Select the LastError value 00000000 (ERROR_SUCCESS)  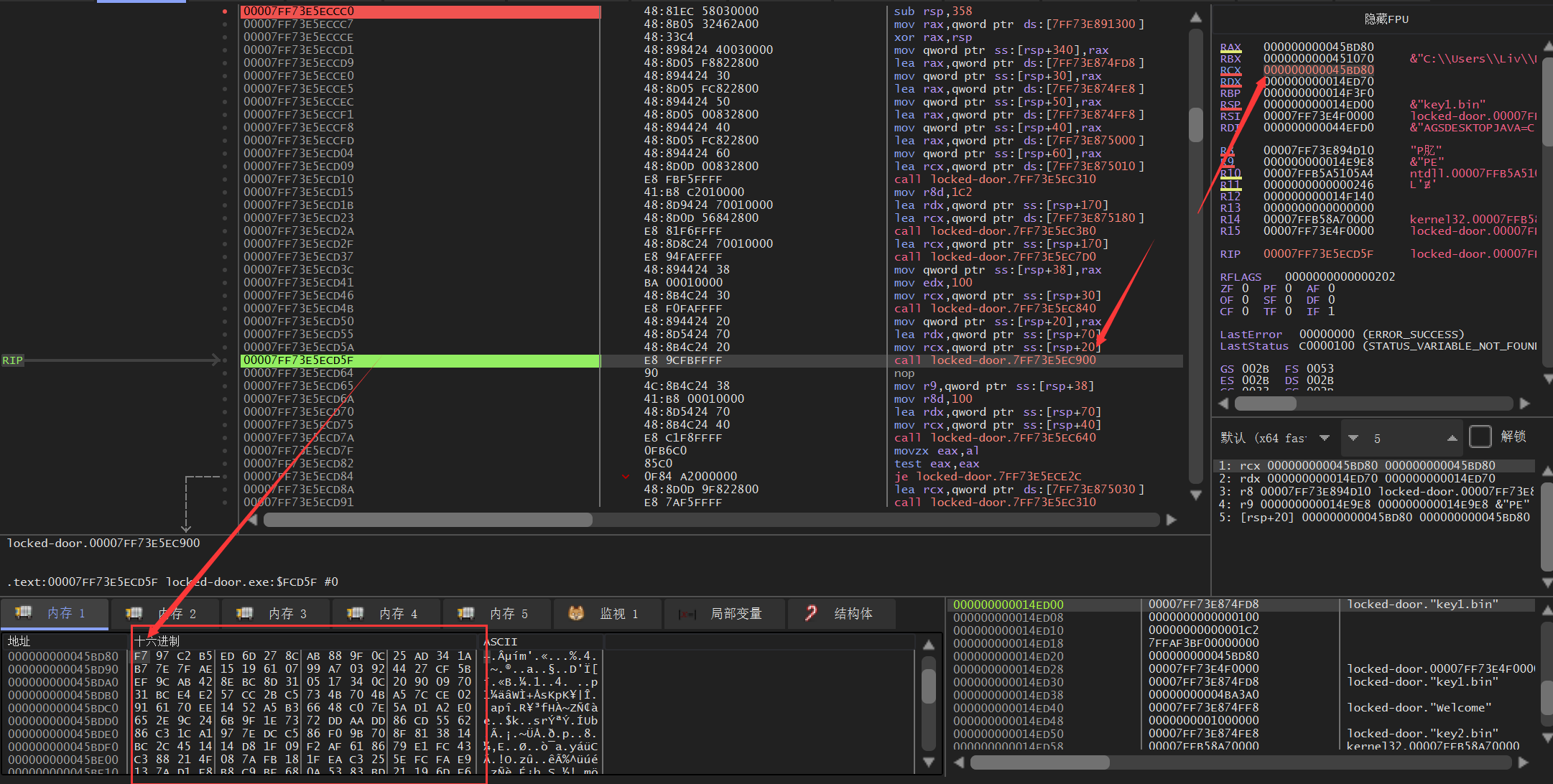(x=1381, y=335)
